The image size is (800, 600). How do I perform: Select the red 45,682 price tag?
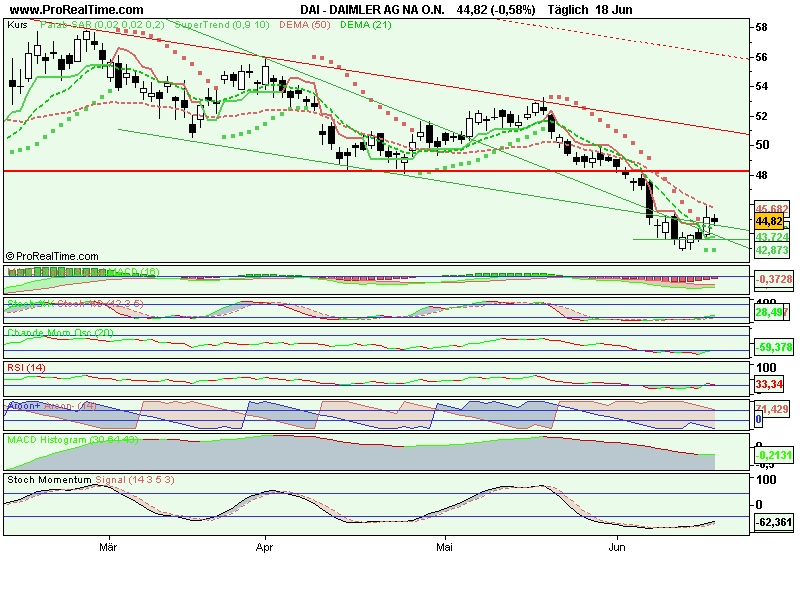coord(772,209)
